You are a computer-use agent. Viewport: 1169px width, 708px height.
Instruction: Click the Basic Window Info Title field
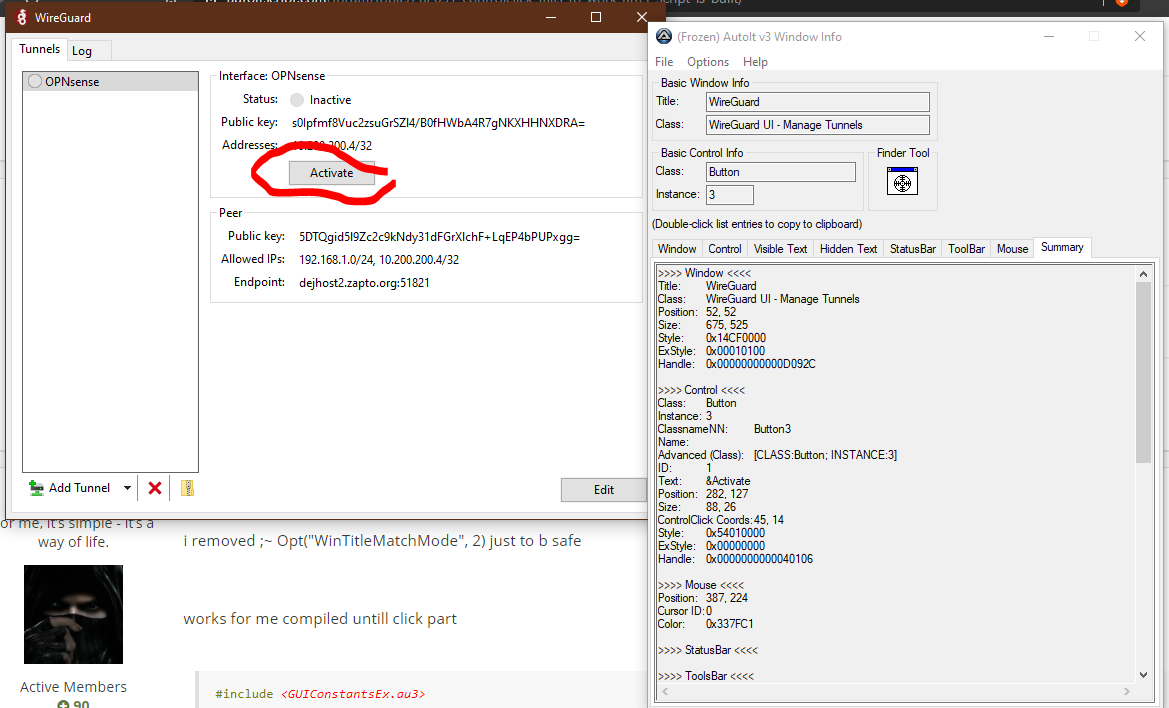point(817,102)
